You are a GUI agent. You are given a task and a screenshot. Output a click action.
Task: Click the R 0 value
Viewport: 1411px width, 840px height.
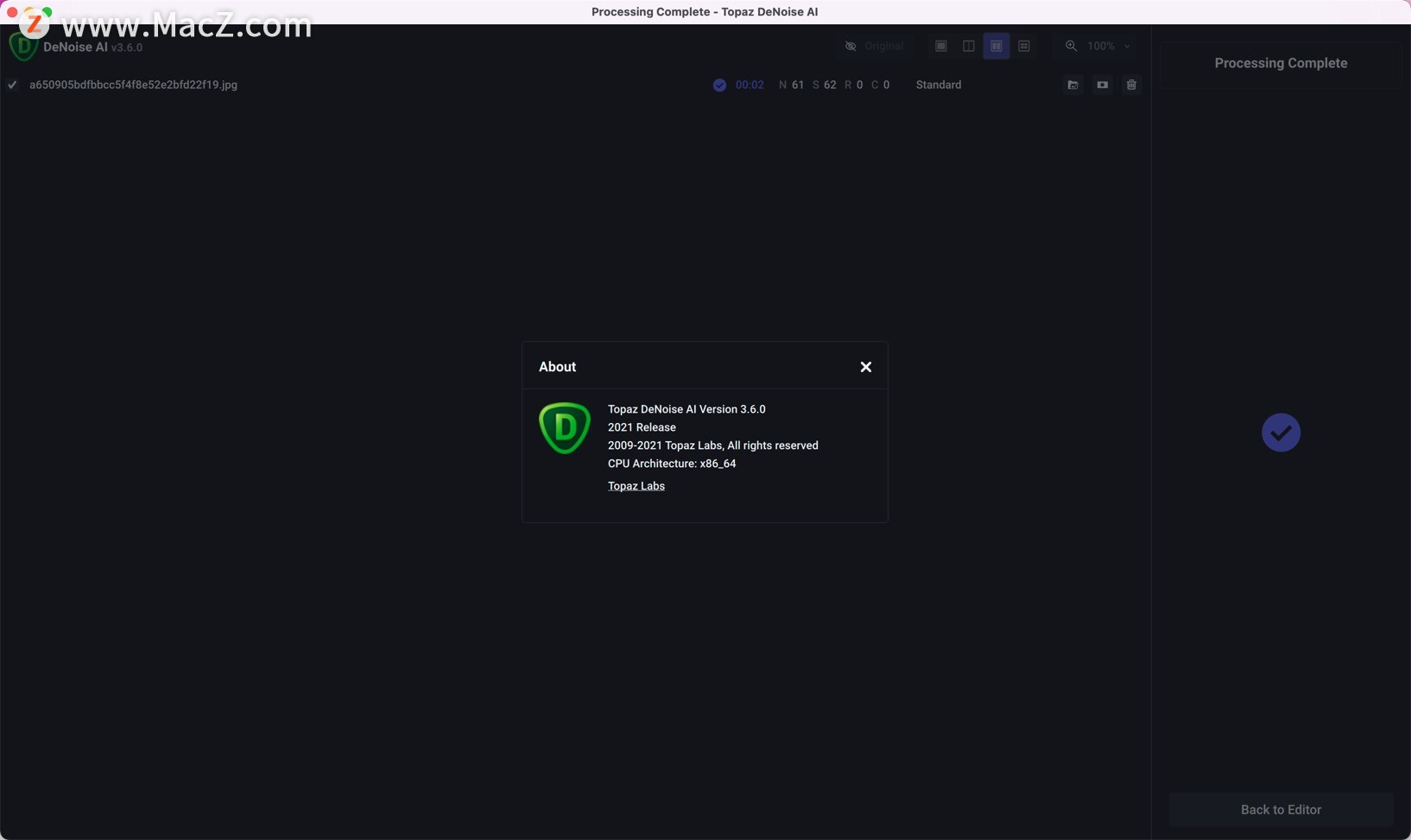[854, 85]
